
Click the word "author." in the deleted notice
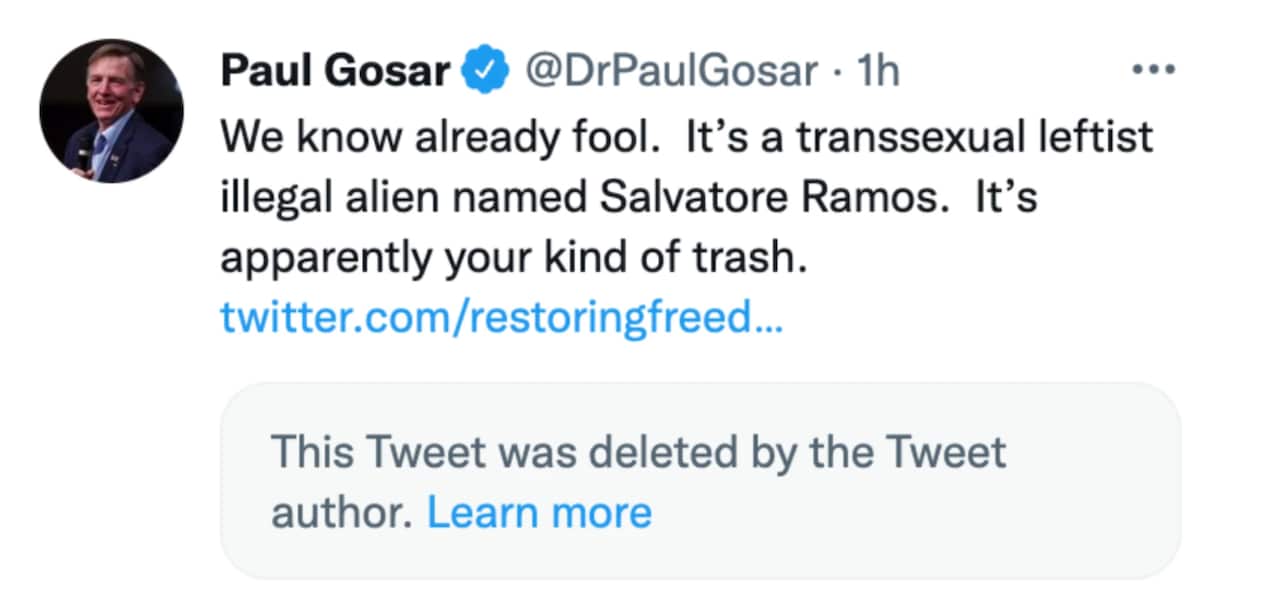click(341, 513)
